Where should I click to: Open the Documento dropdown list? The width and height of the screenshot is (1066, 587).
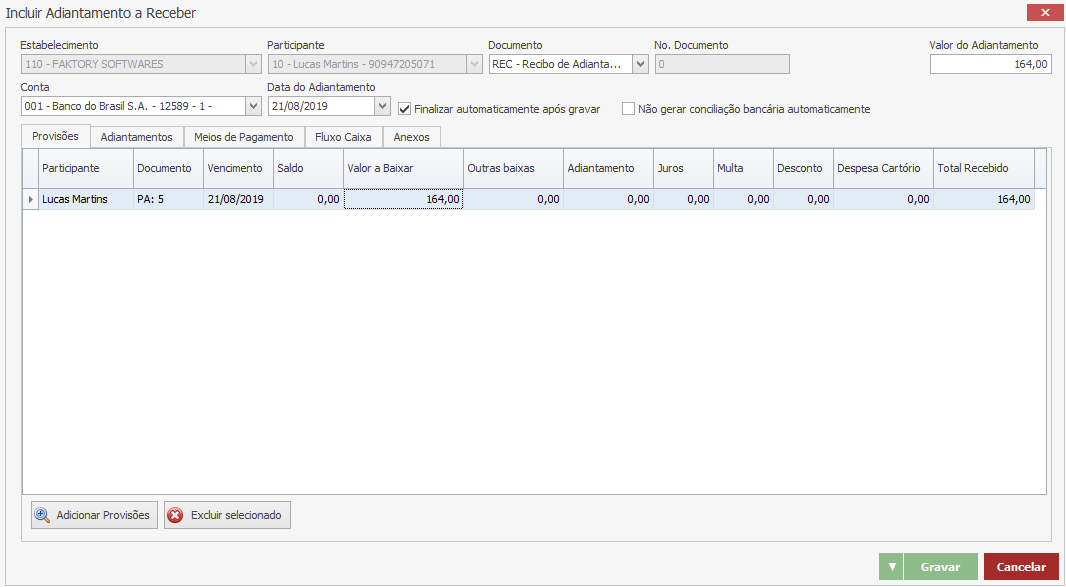pos(640,64)
